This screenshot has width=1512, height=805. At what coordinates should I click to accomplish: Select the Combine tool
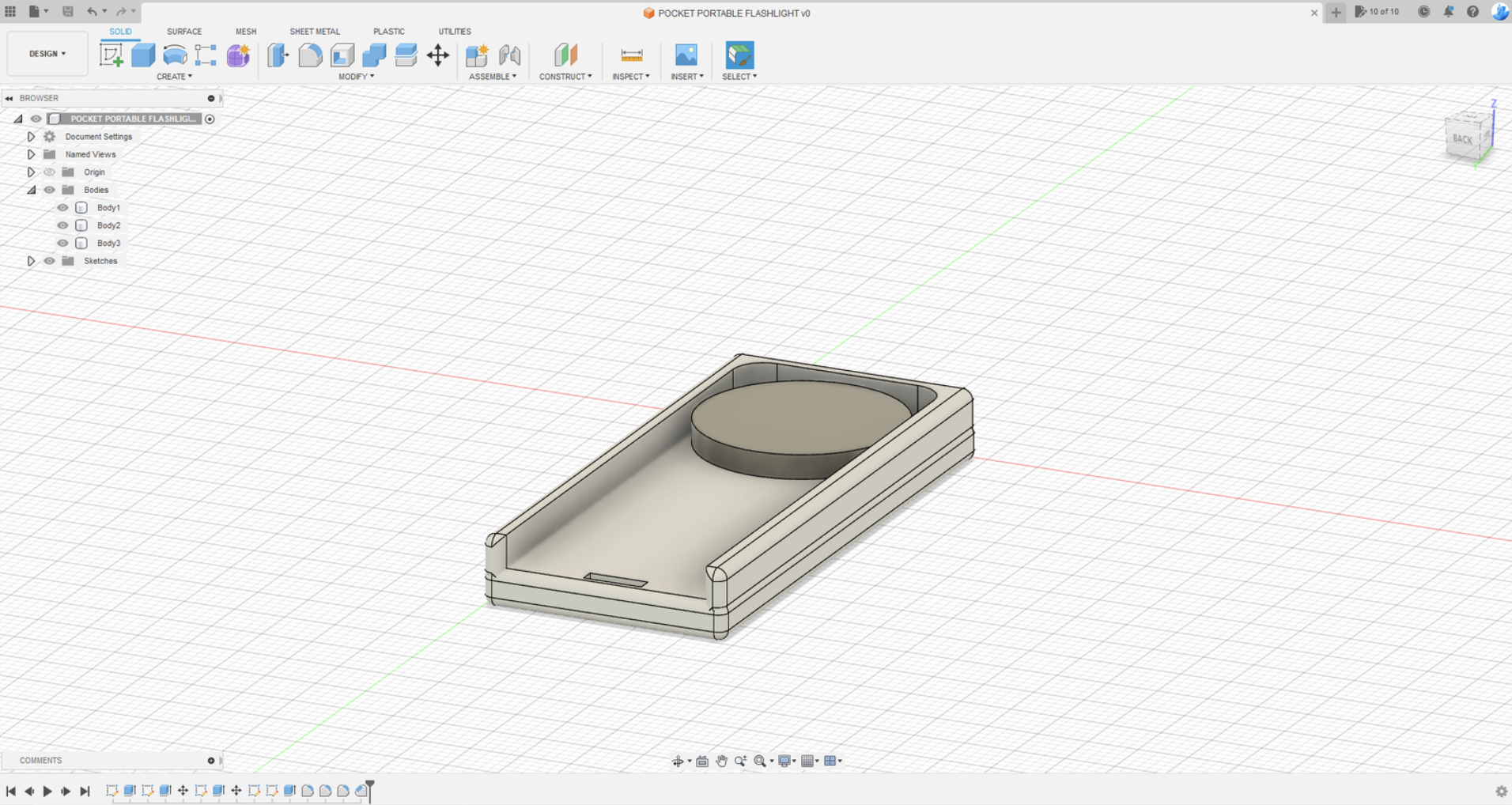click(374, 55)
